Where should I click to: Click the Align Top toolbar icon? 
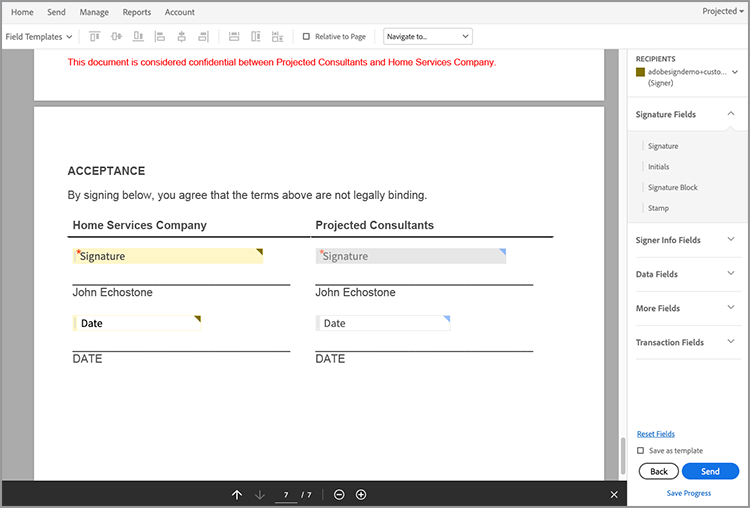point(95,36)
